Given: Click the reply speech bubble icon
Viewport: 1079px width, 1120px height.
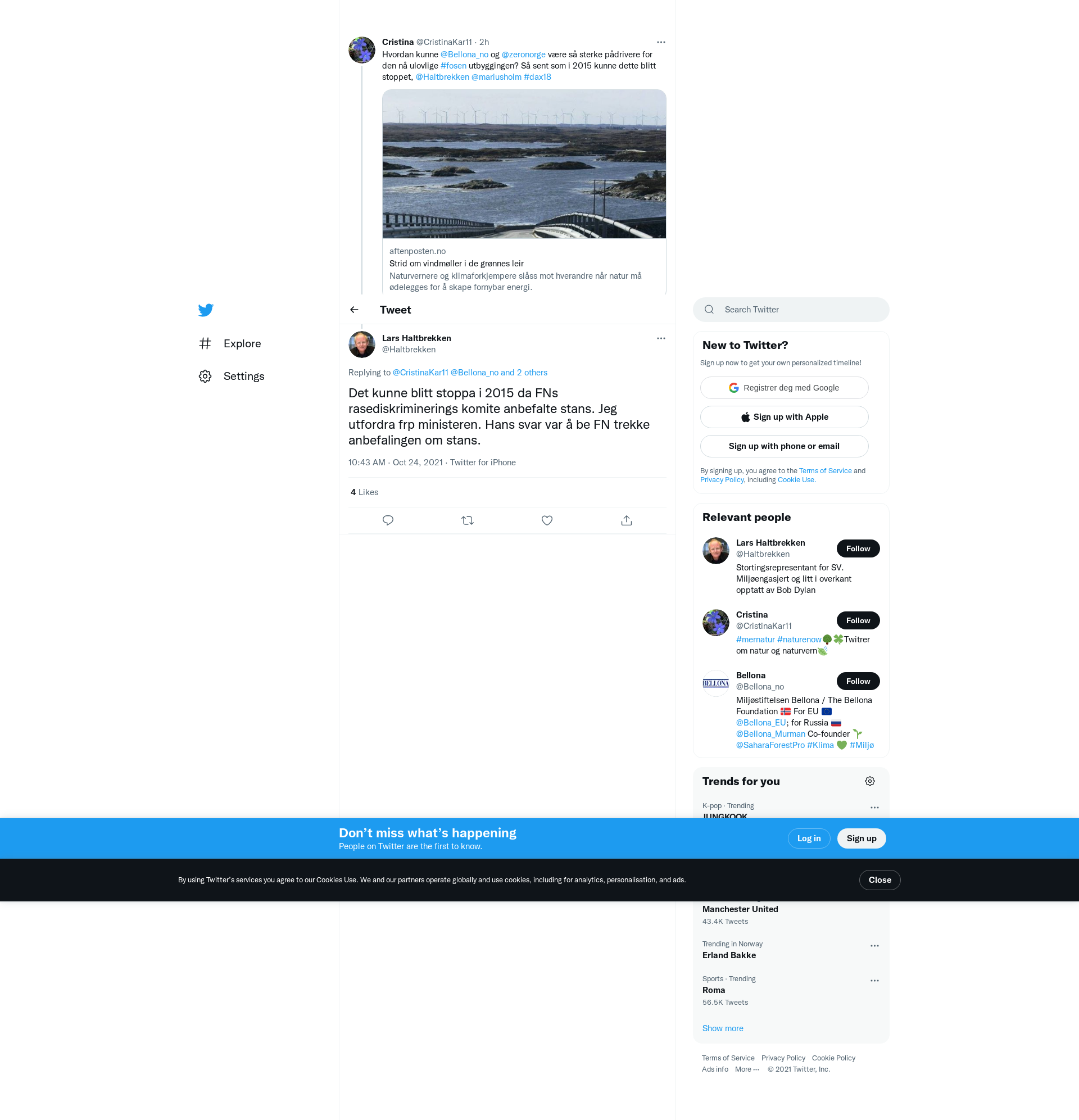Looking at the screenshot, I should [387, 520].
